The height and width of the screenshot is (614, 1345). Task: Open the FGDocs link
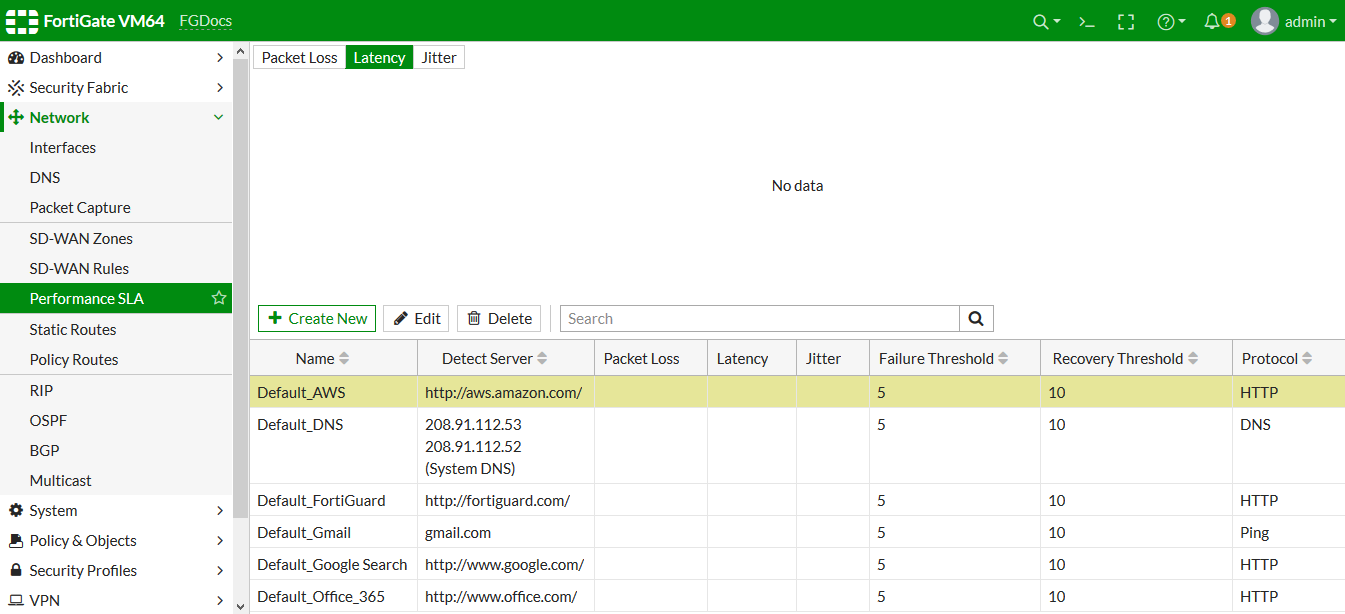204,20
